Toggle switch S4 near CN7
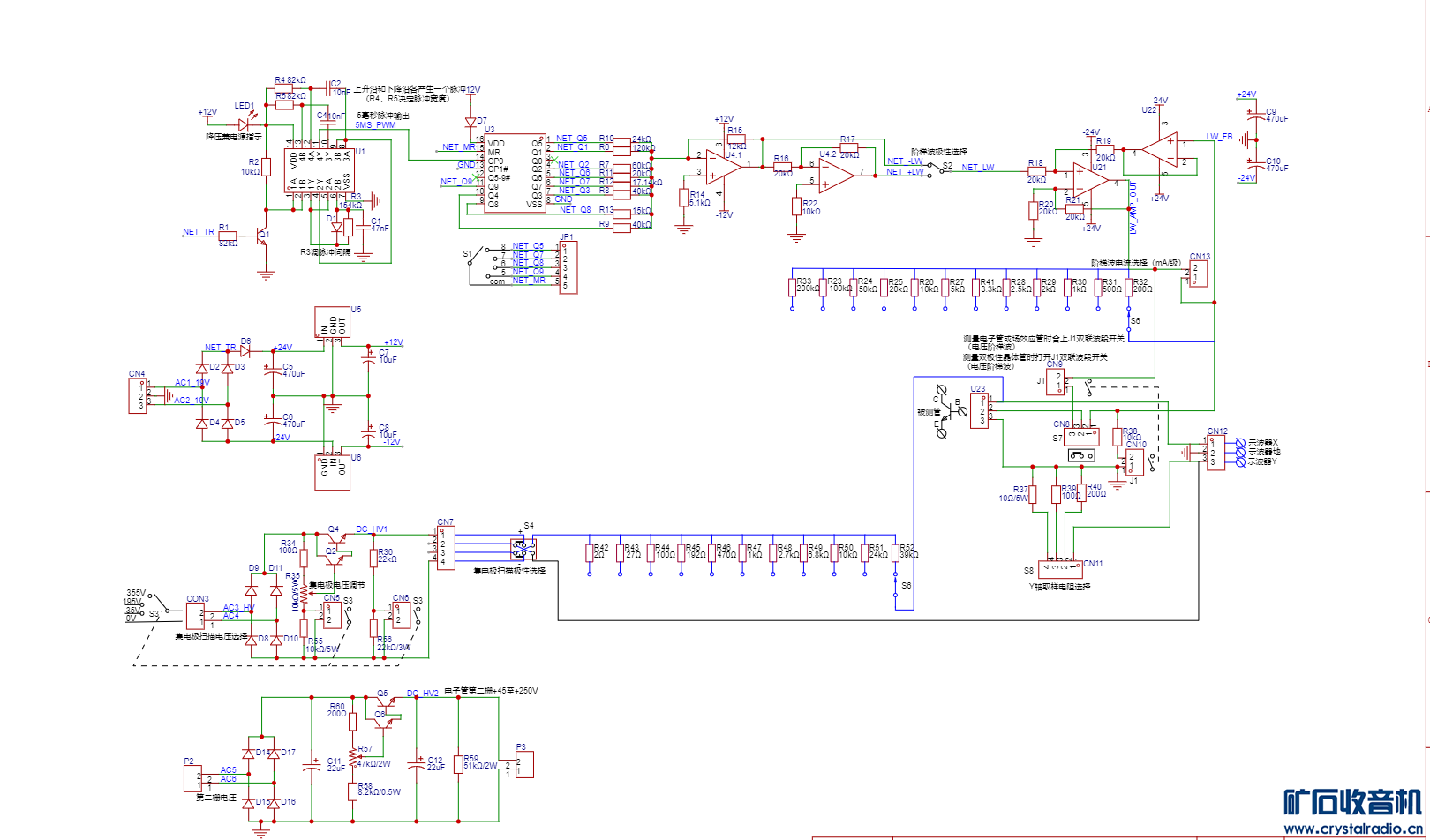The height and width of the screenshot is (840, 1430). tap(523, 548)
